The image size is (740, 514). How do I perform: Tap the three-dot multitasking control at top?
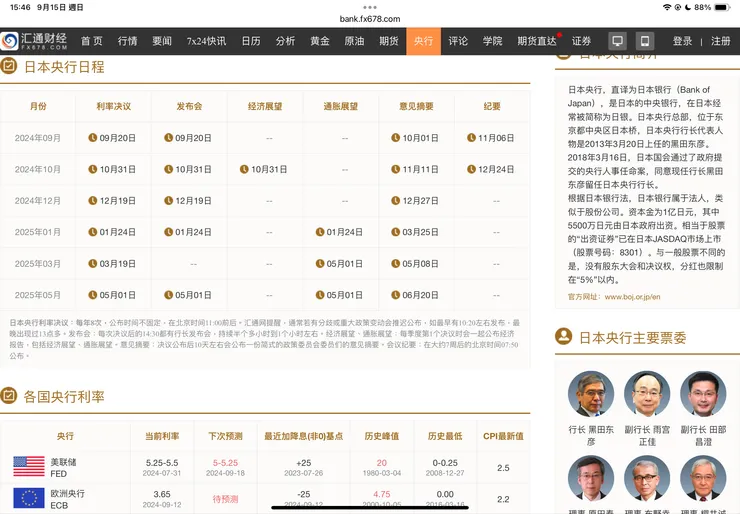(370, 7)
